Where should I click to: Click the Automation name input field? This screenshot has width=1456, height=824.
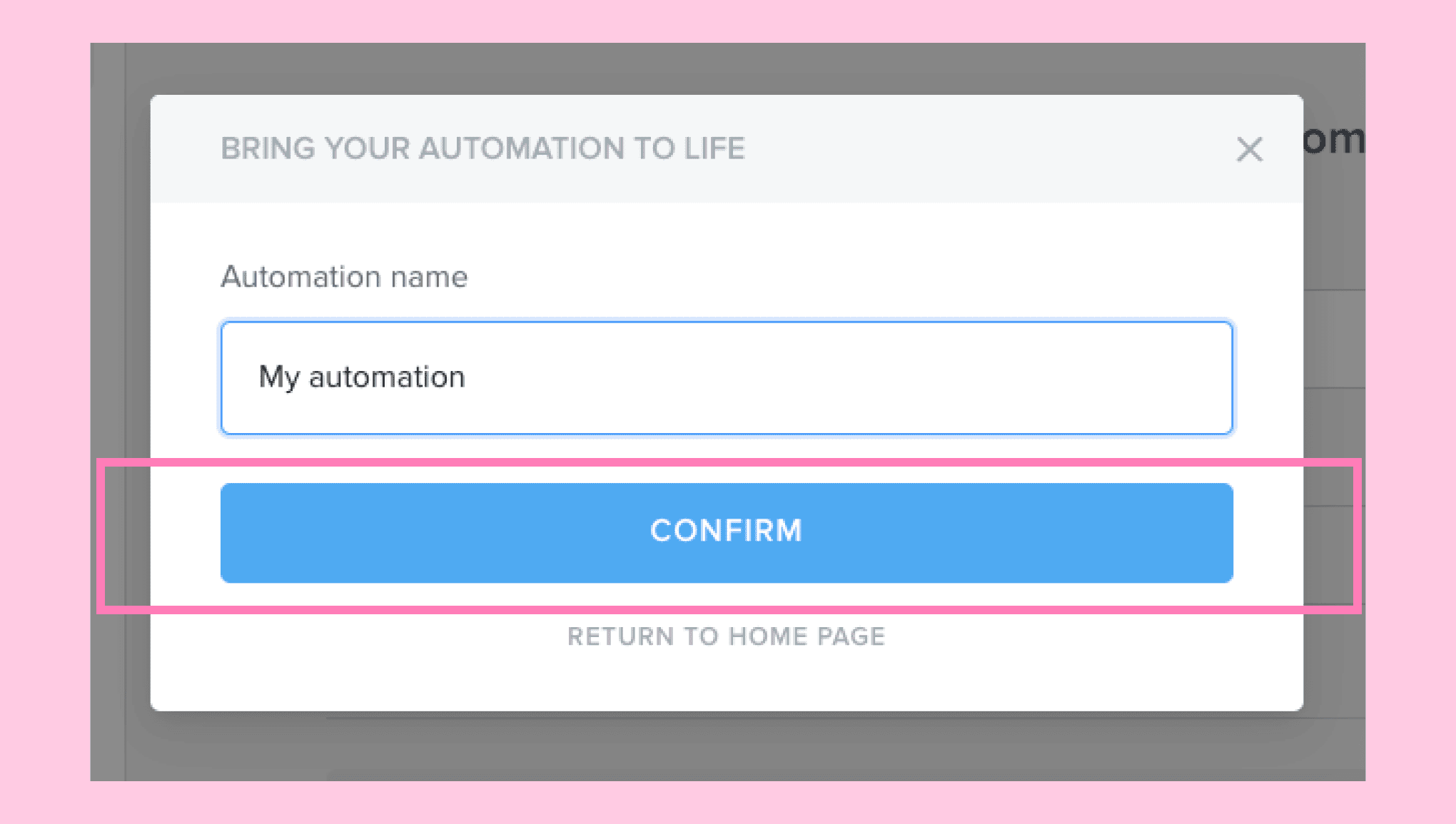pyautogui.click(x=727, y=377)
